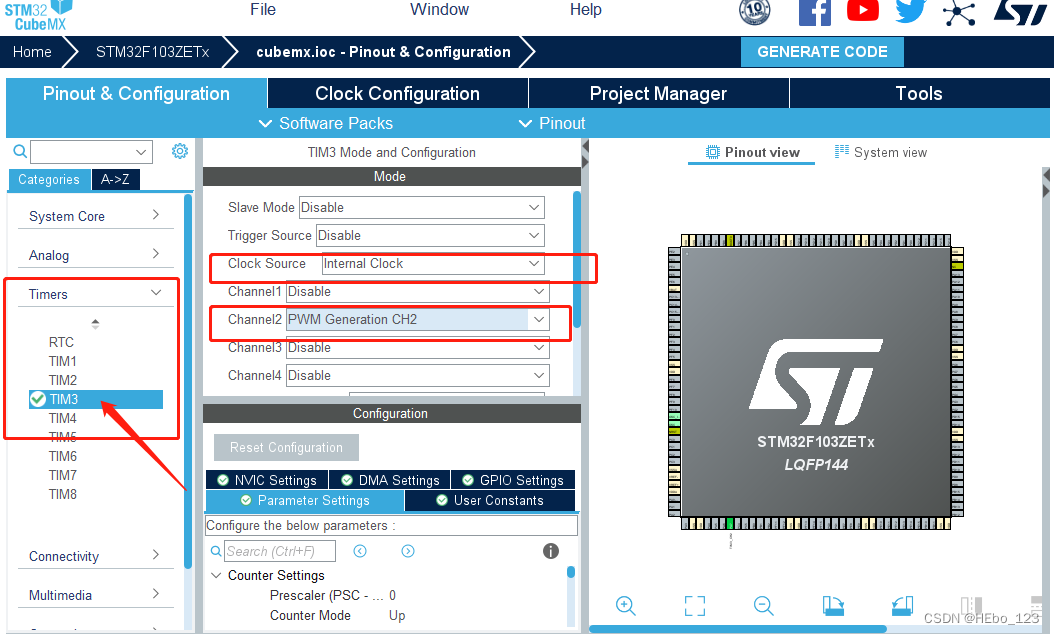Screen dimensions: 1054x634
Task: Zoom out of the pinout view
Action: pyautogui.click(x=763, y=606)
